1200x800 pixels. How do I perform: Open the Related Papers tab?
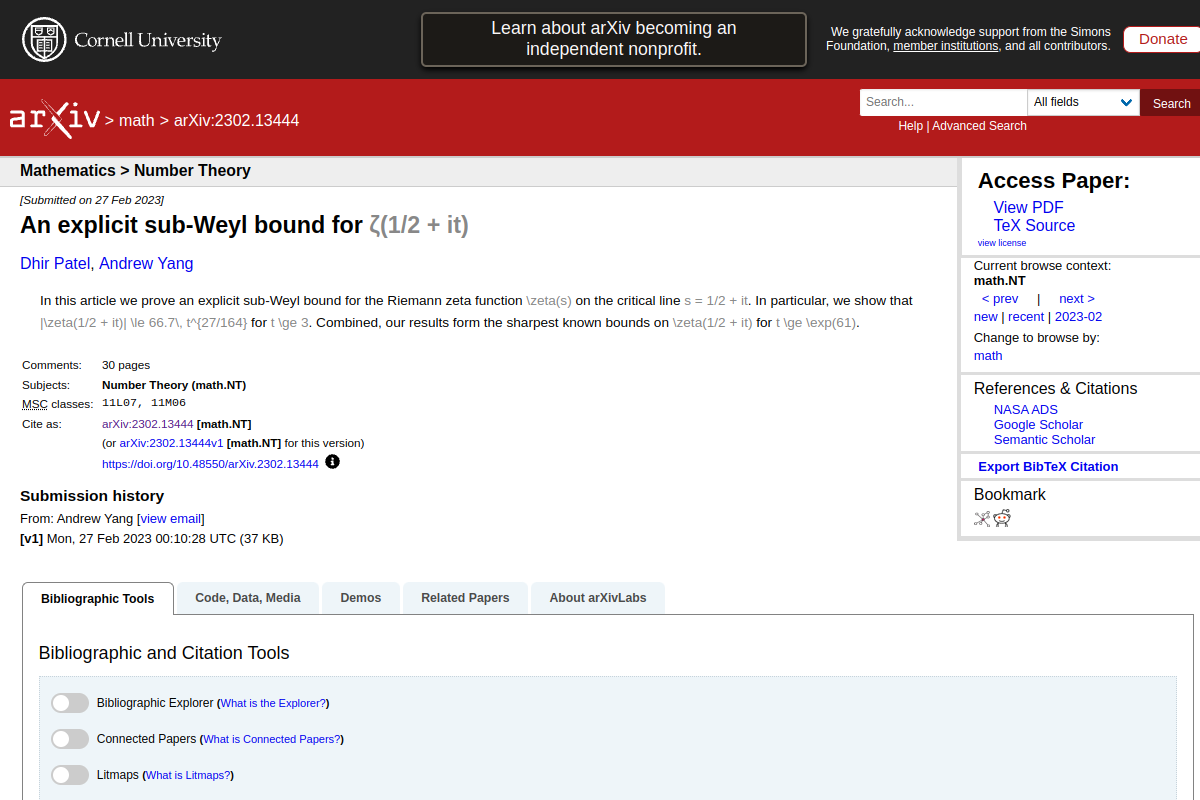465,598
